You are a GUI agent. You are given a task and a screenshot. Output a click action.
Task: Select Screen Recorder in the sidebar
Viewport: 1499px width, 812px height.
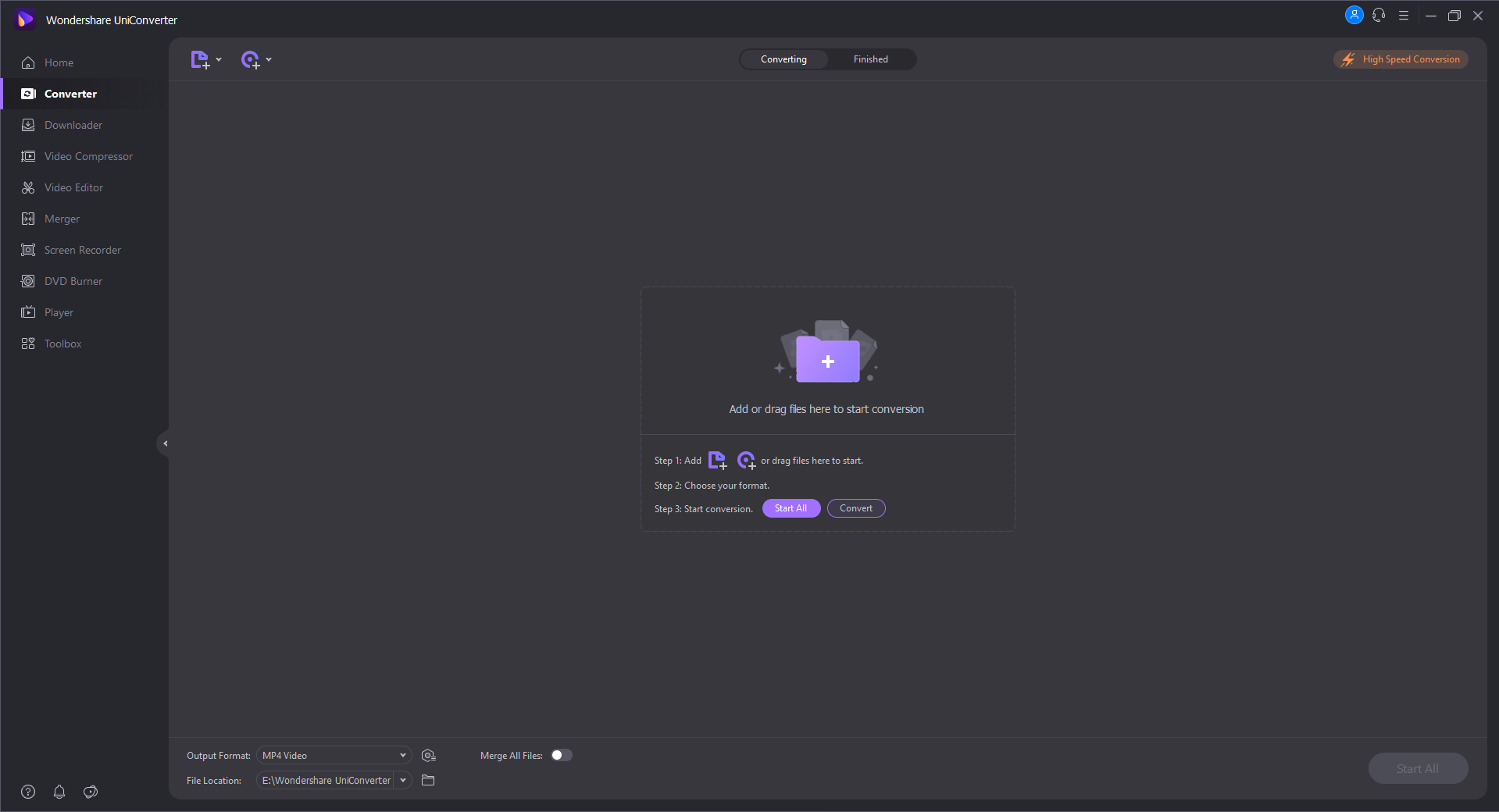pyautogui.click(x=83, y=250)
